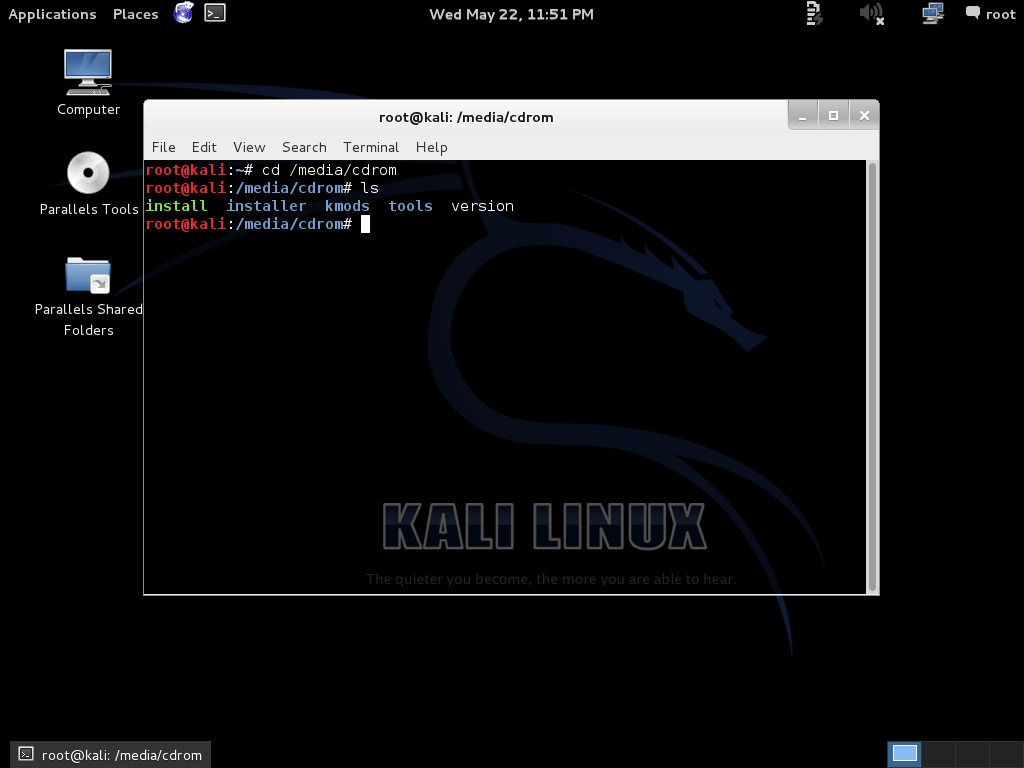Launch terminal from top panel icon
Image resolution: width=1024 pixels, height=768 pixels.
(215, 12)
